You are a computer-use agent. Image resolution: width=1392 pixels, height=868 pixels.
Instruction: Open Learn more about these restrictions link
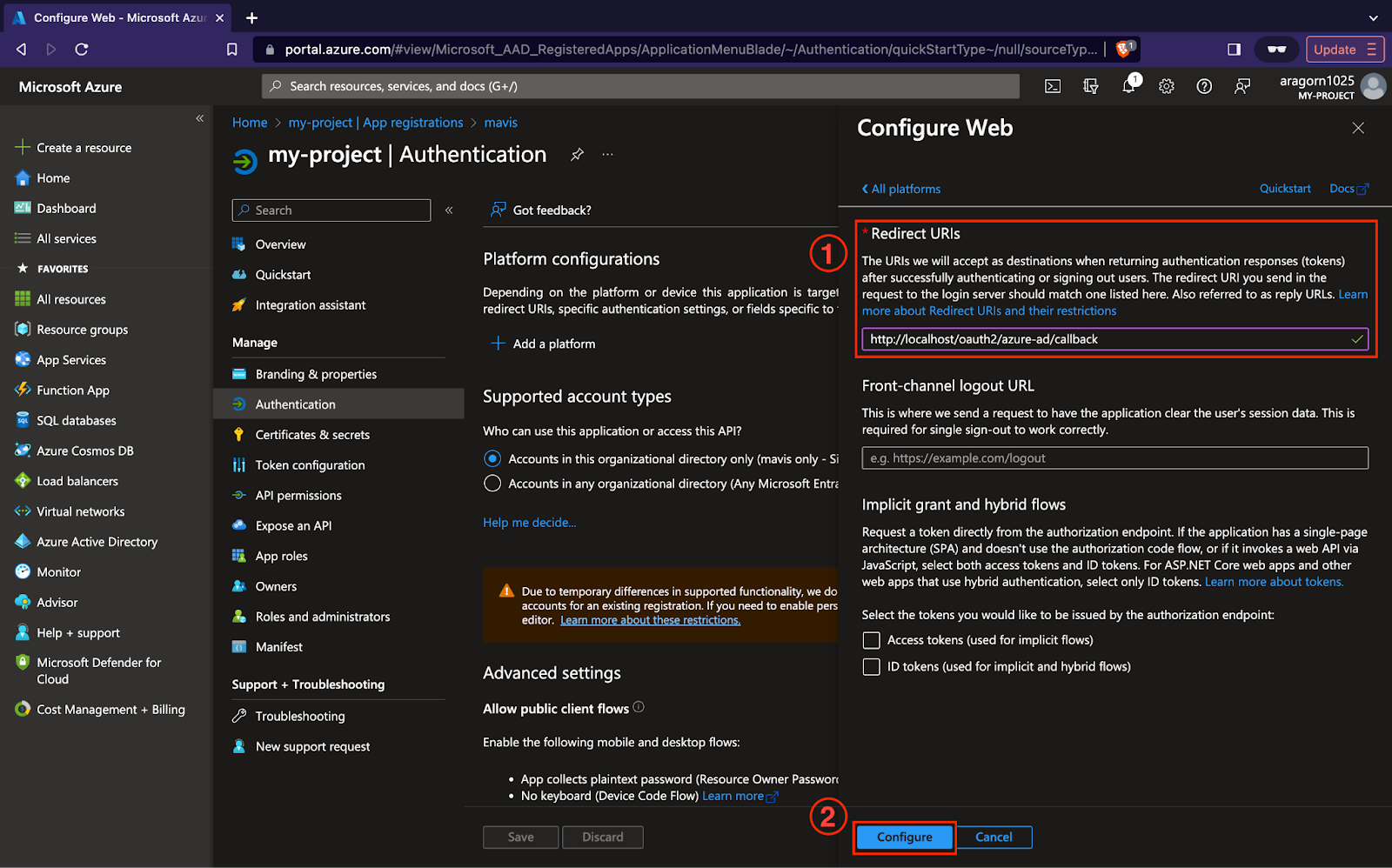(x=650, y=620)
